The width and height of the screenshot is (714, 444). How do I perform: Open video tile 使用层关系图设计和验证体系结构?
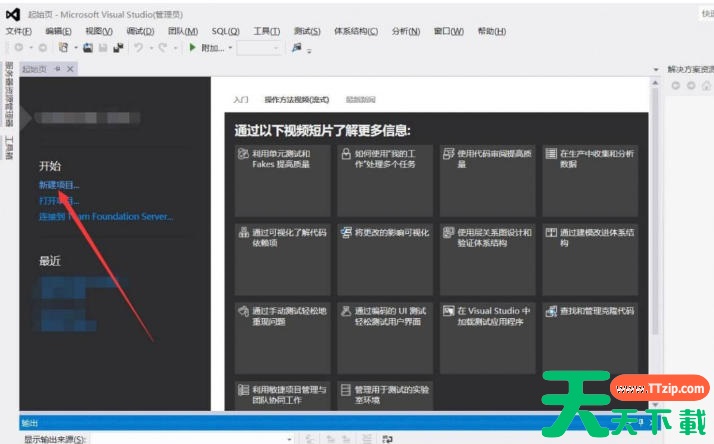[x=487, y=260]
